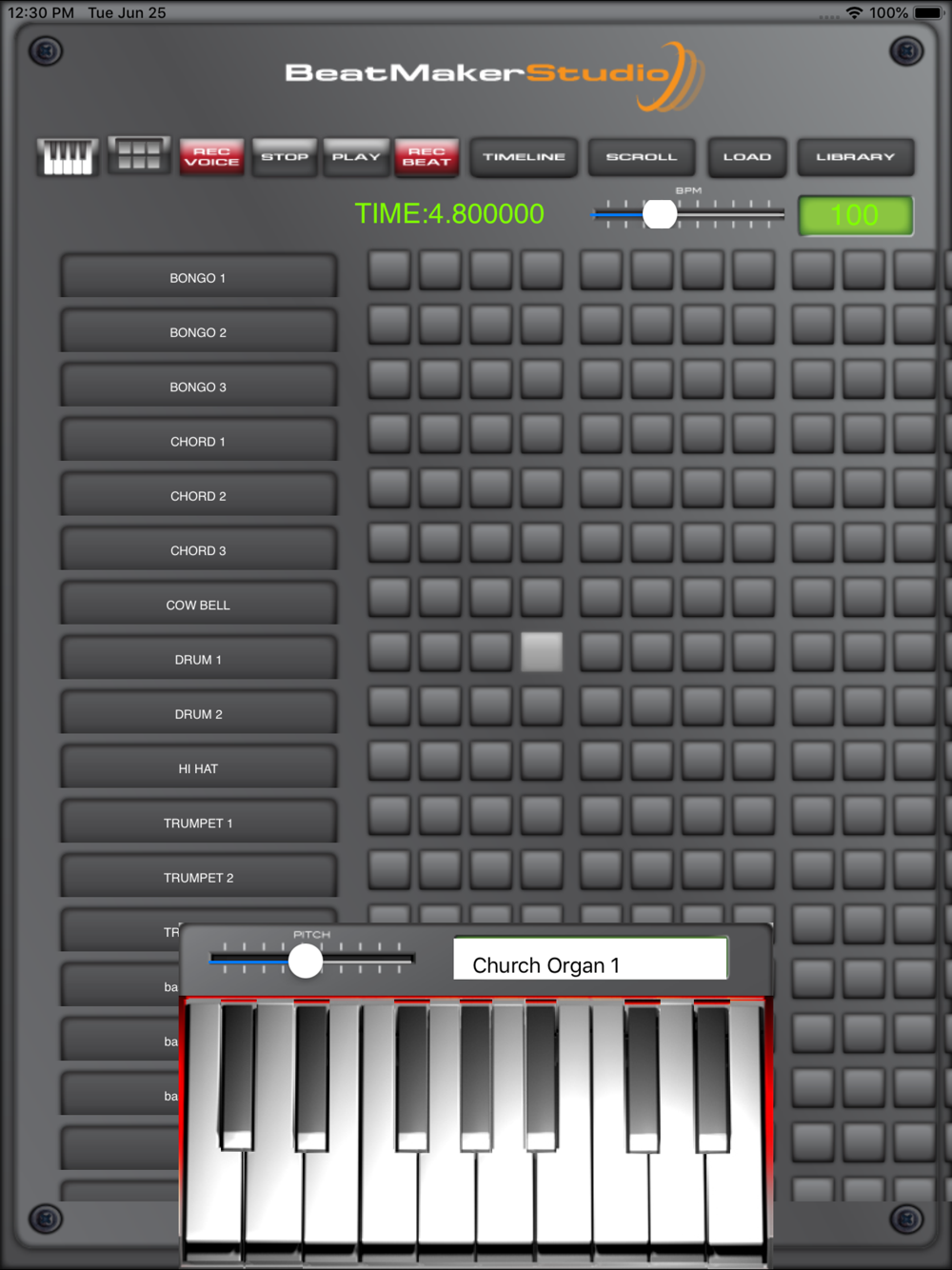Begin recording with REC BEAT

(x=426, y=157)
